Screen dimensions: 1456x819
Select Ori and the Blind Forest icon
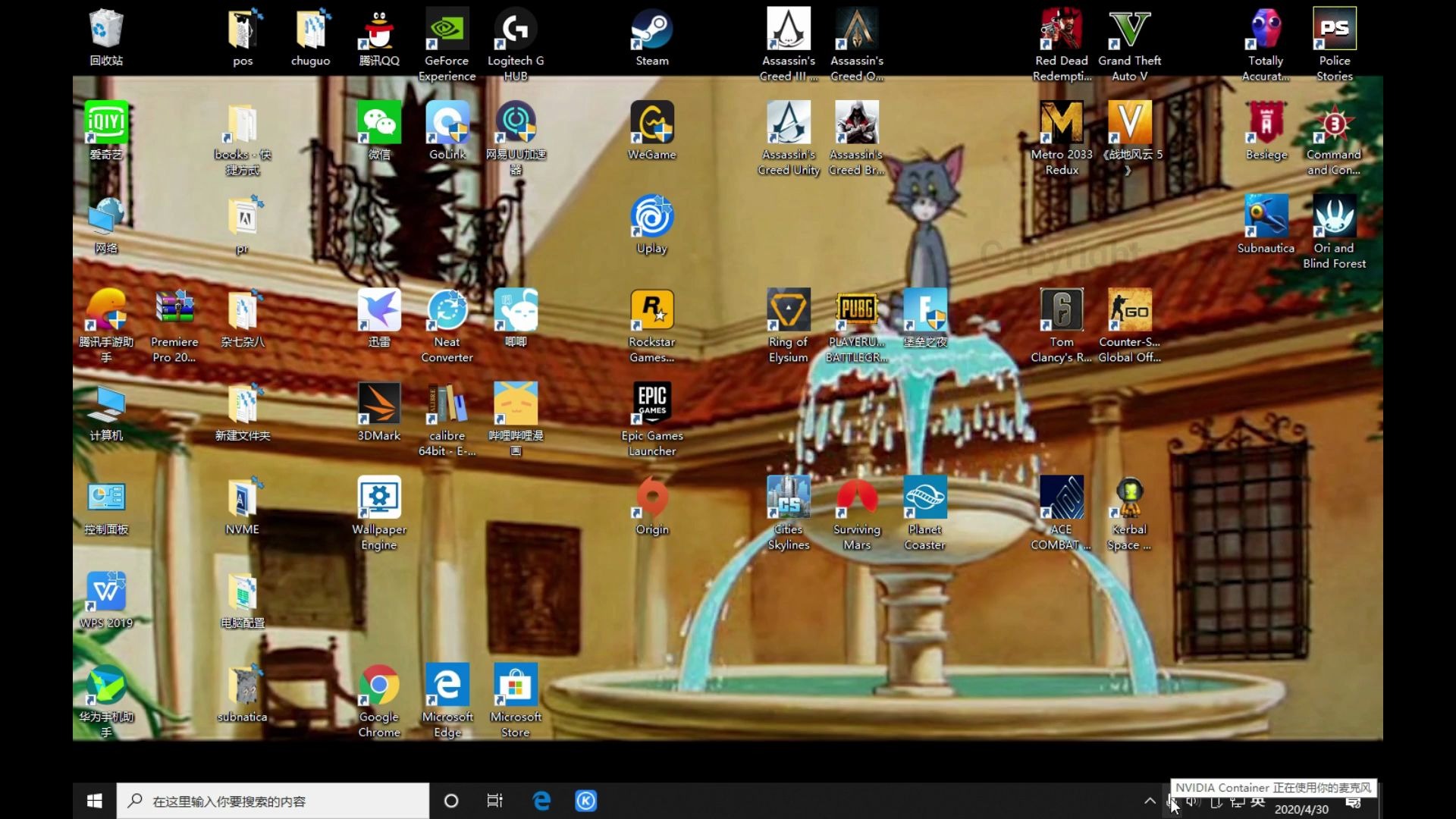pos(1335,232)
